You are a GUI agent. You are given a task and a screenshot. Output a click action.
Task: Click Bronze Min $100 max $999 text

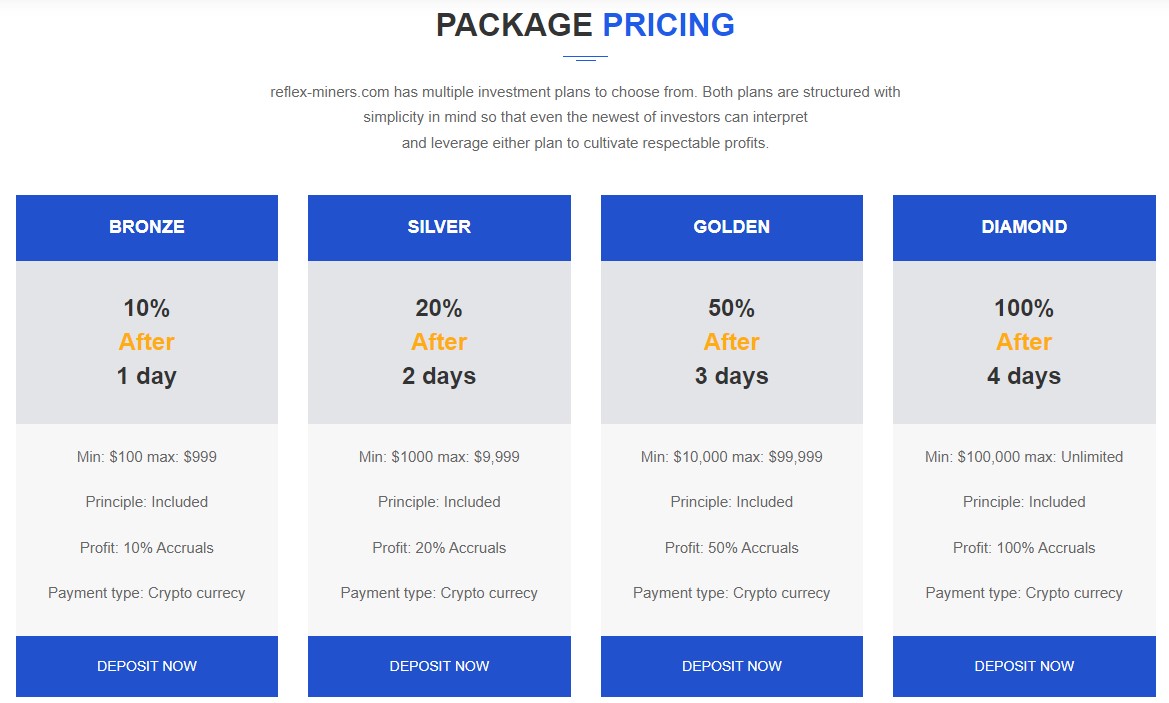(x=147, y=457)
